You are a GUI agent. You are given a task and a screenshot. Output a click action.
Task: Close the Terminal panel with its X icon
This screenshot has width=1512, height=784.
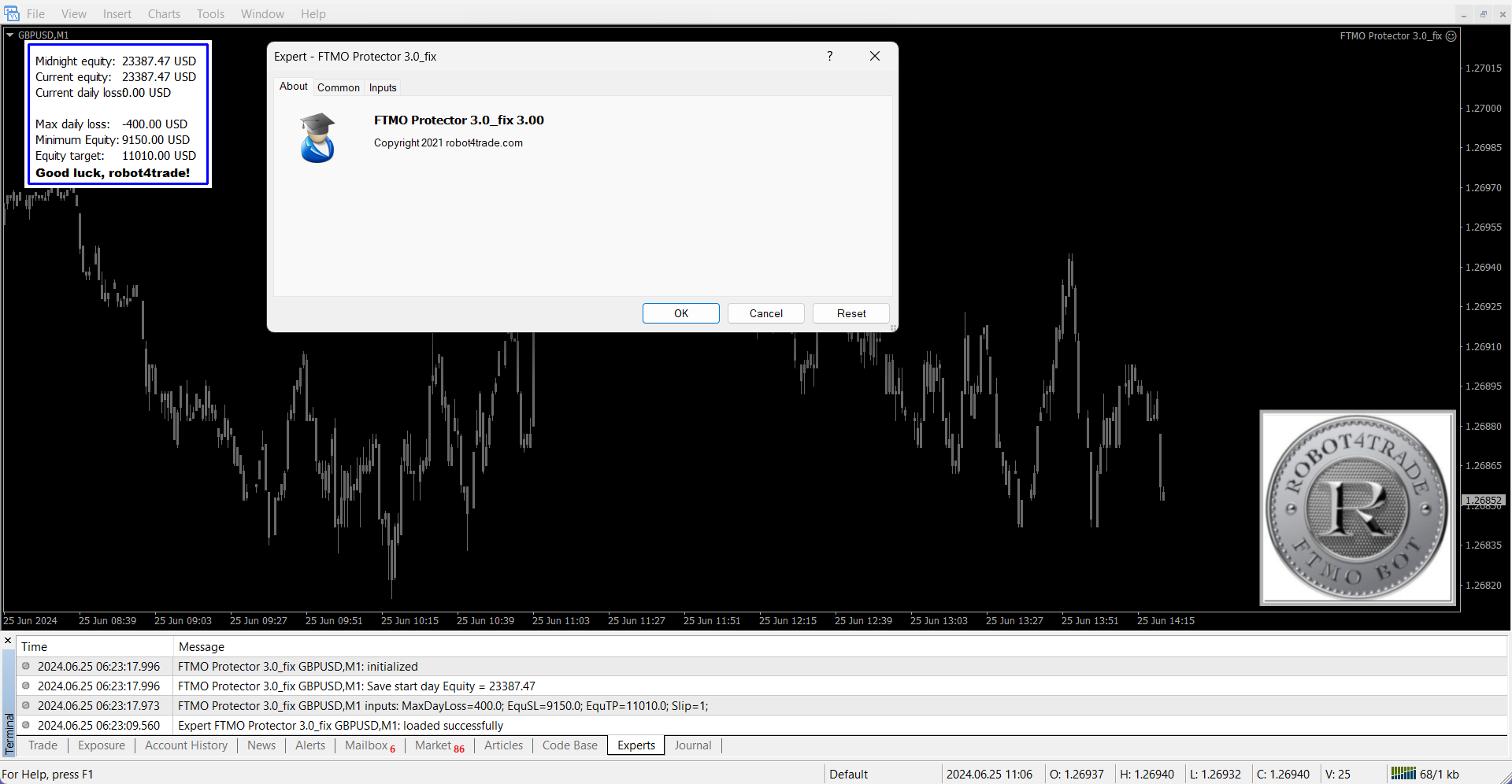click(x=8, y=641)
